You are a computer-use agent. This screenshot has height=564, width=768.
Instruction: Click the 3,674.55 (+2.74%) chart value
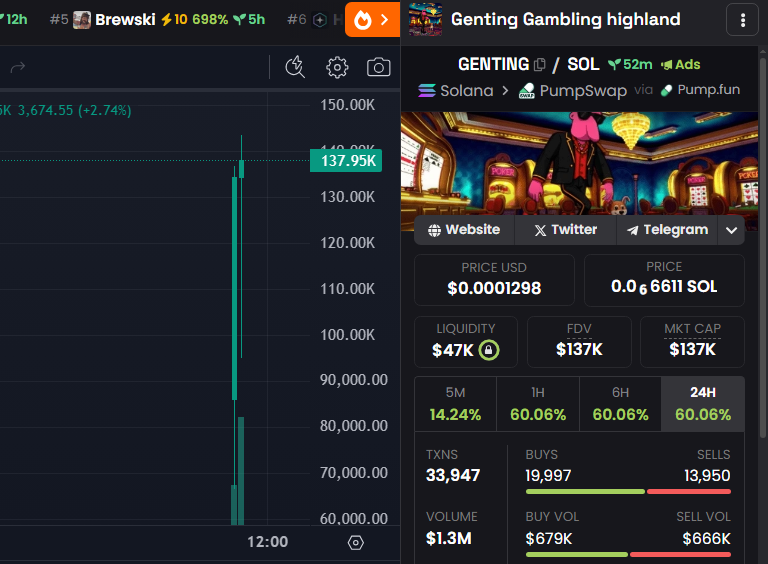pyautogui.click(x=74, y=110)
